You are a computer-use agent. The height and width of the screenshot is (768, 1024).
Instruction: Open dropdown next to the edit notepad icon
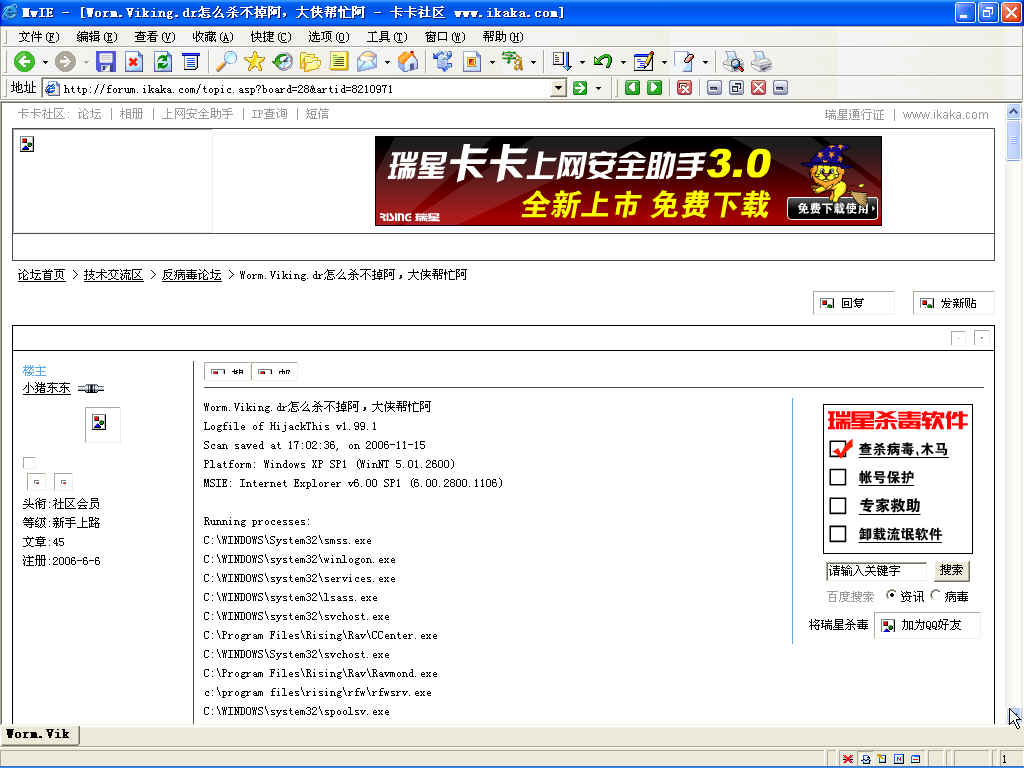tap(664, 63)
